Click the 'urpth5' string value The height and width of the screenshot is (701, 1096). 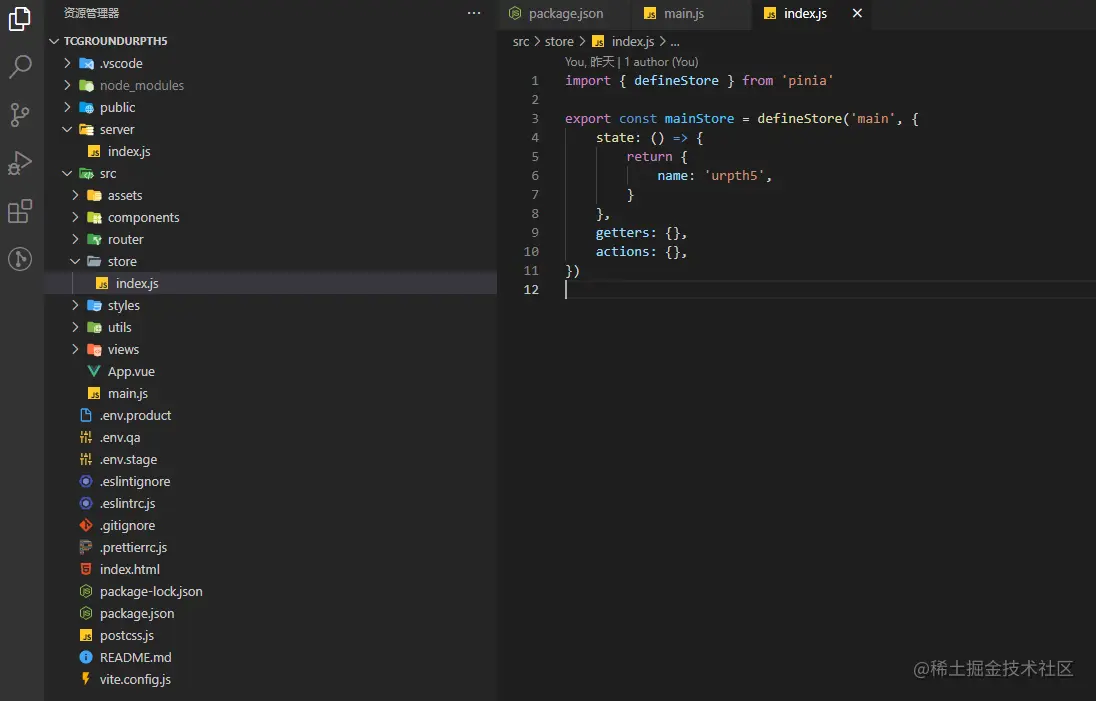coord(734,175)
